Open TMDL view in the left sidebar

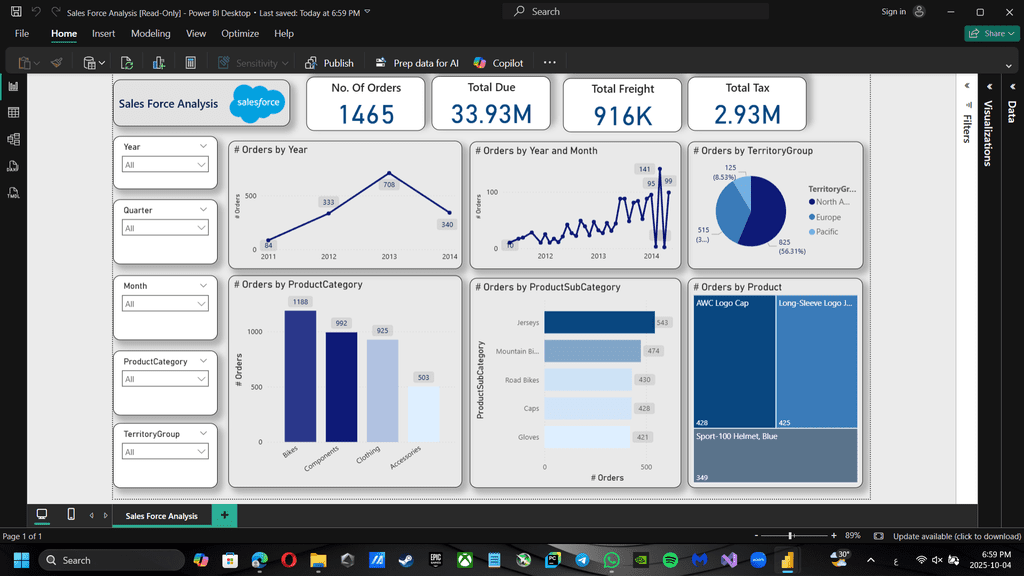pos(14,191)
